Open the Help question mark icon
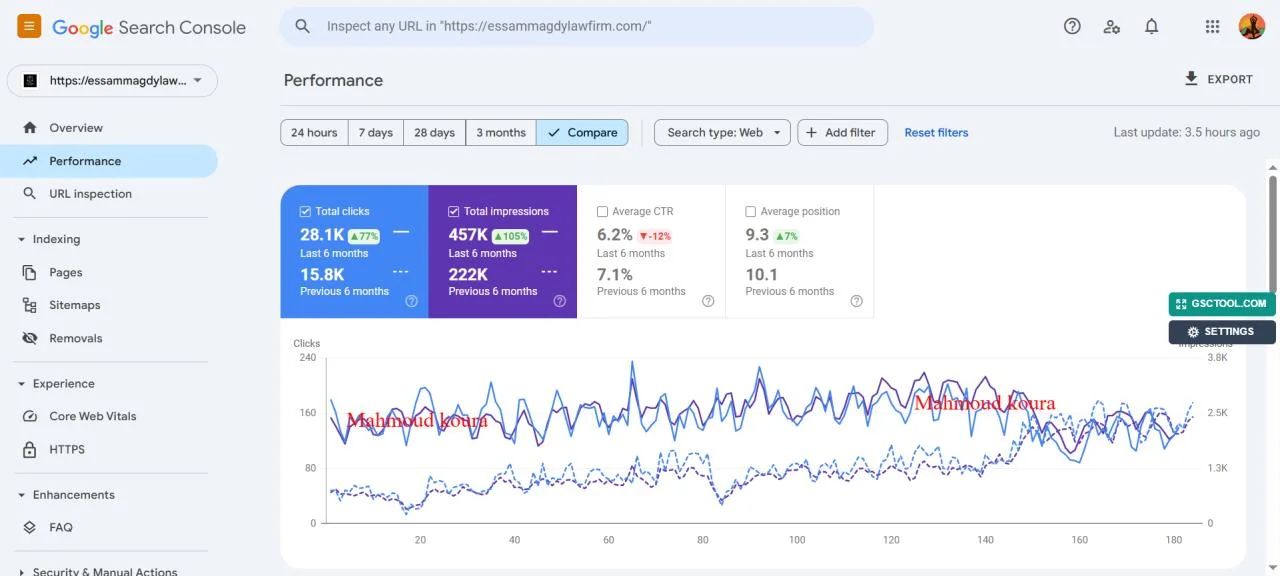Image resolution: width=1280 pixels, height=576 pixels. pyautogui.click(x=1072, y=27)
